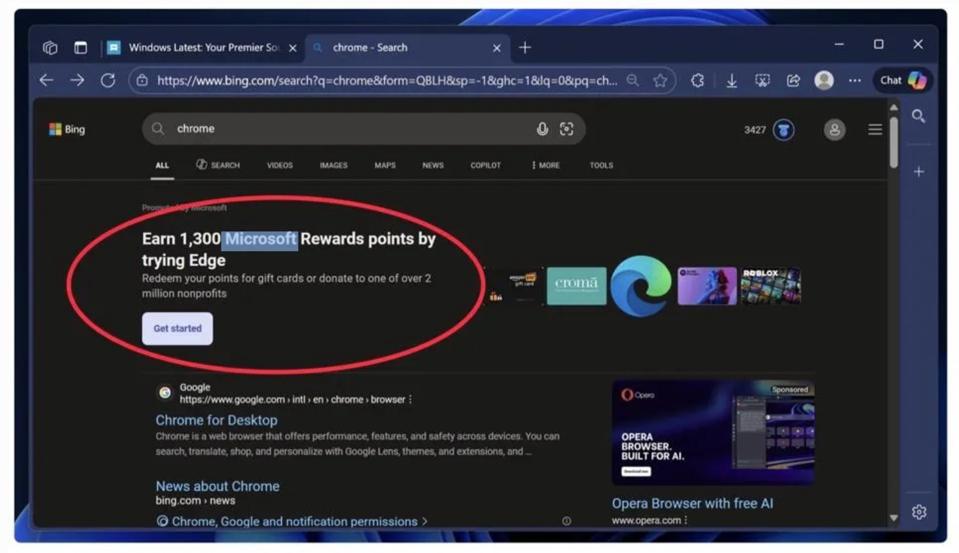Viewport: 959px width, 553px height.
Task: Open Copilot Chat button
Action: 903,80
